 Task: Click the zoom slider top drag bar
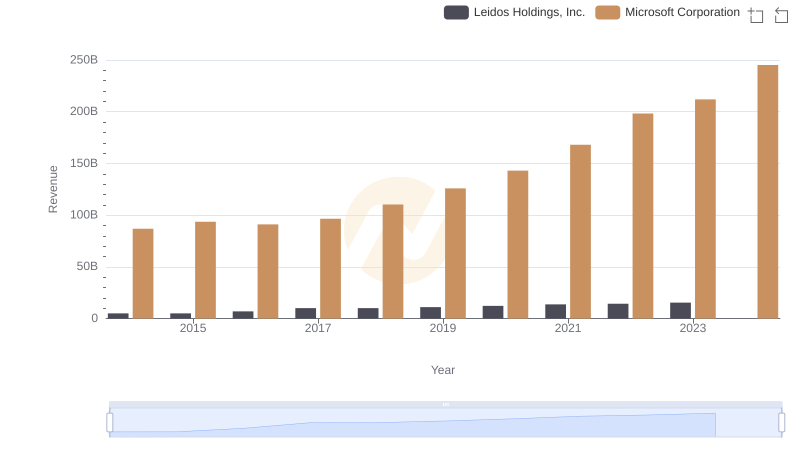[445, 404]
